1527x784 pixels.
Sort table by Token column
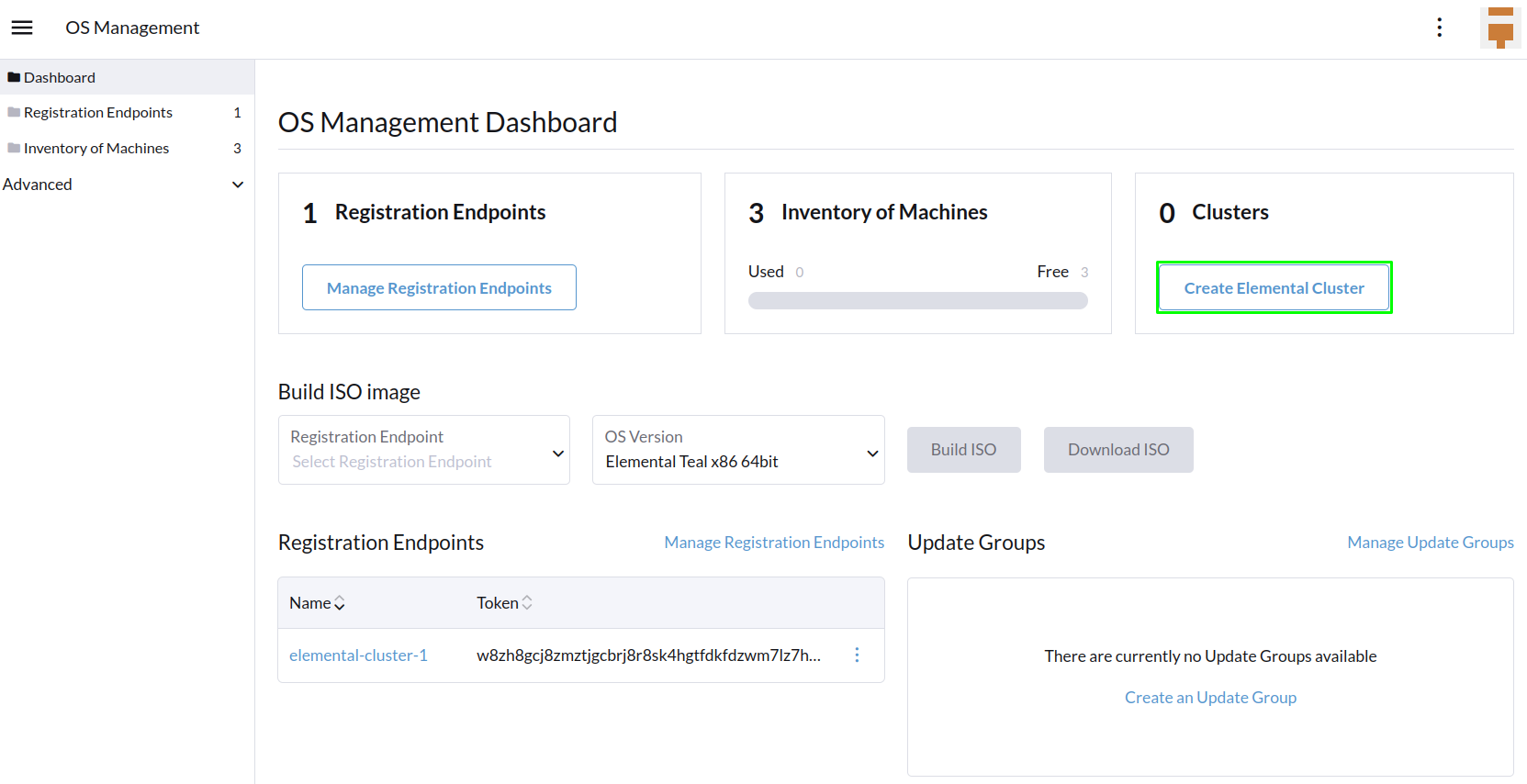click(504, 603)
